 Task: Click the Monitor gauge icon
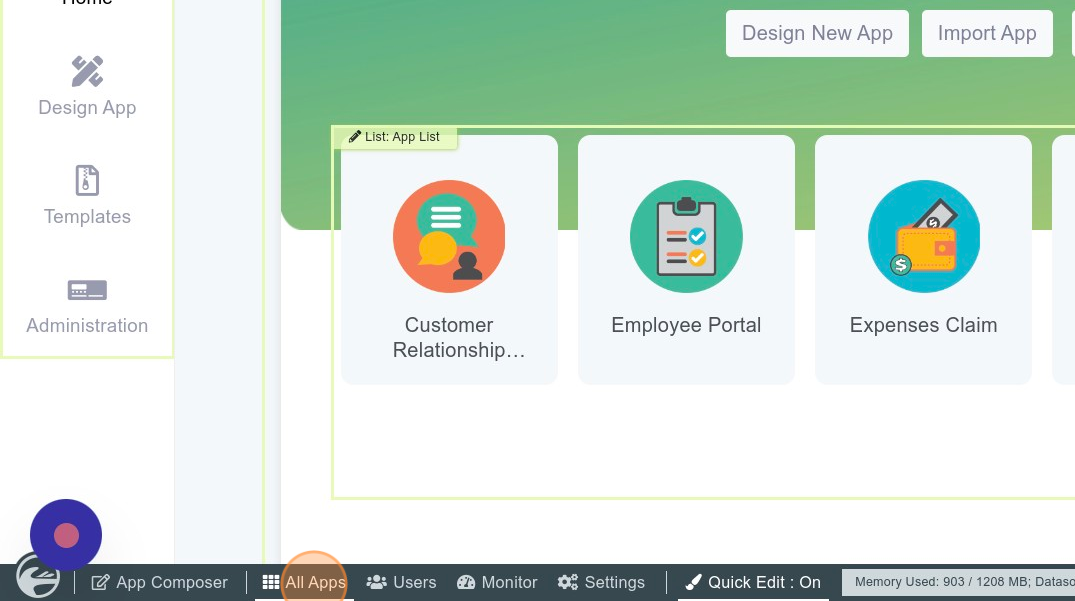coord(466,582)
